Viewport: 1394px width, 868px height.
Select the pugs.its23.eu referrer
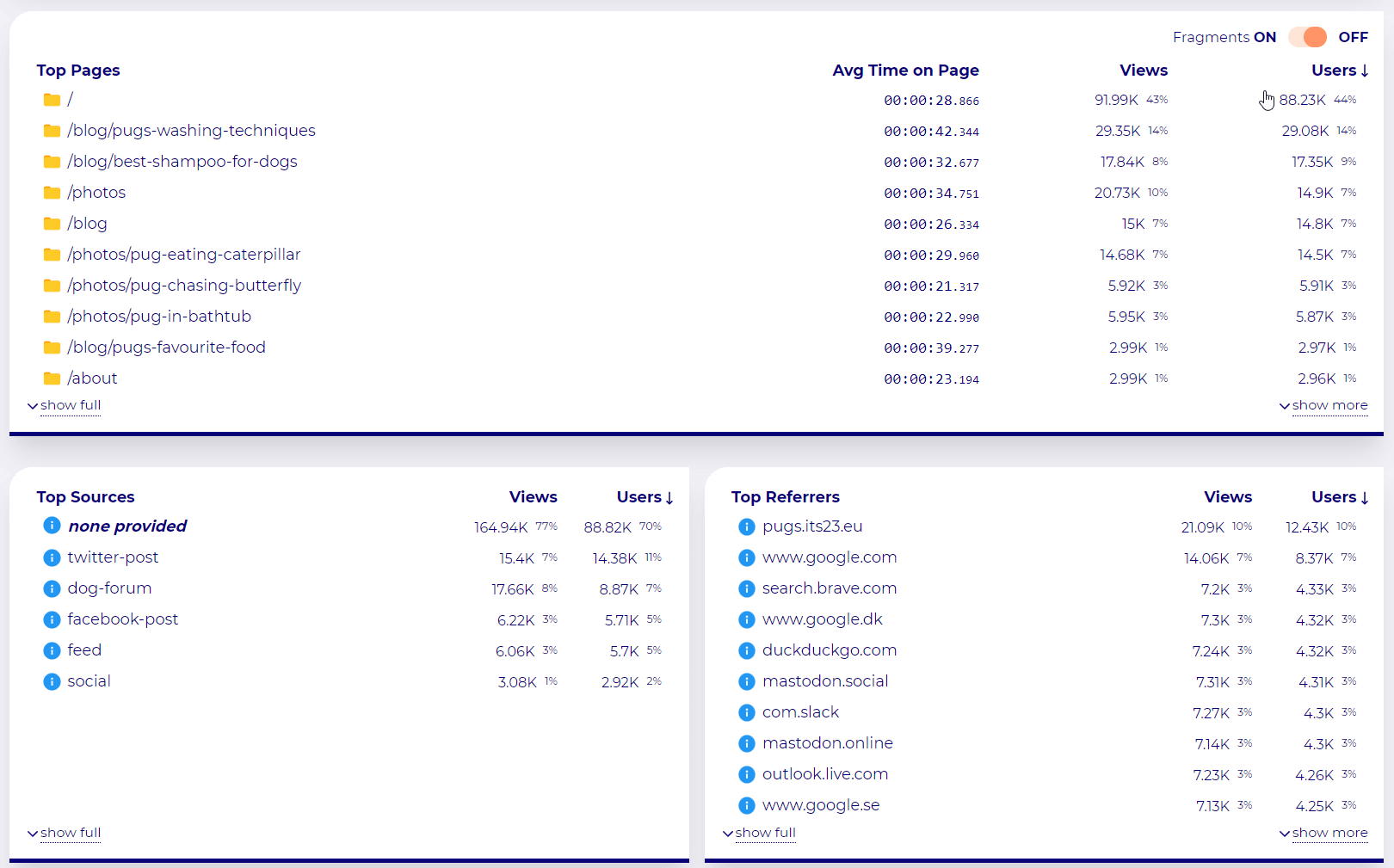coord(812,526)
